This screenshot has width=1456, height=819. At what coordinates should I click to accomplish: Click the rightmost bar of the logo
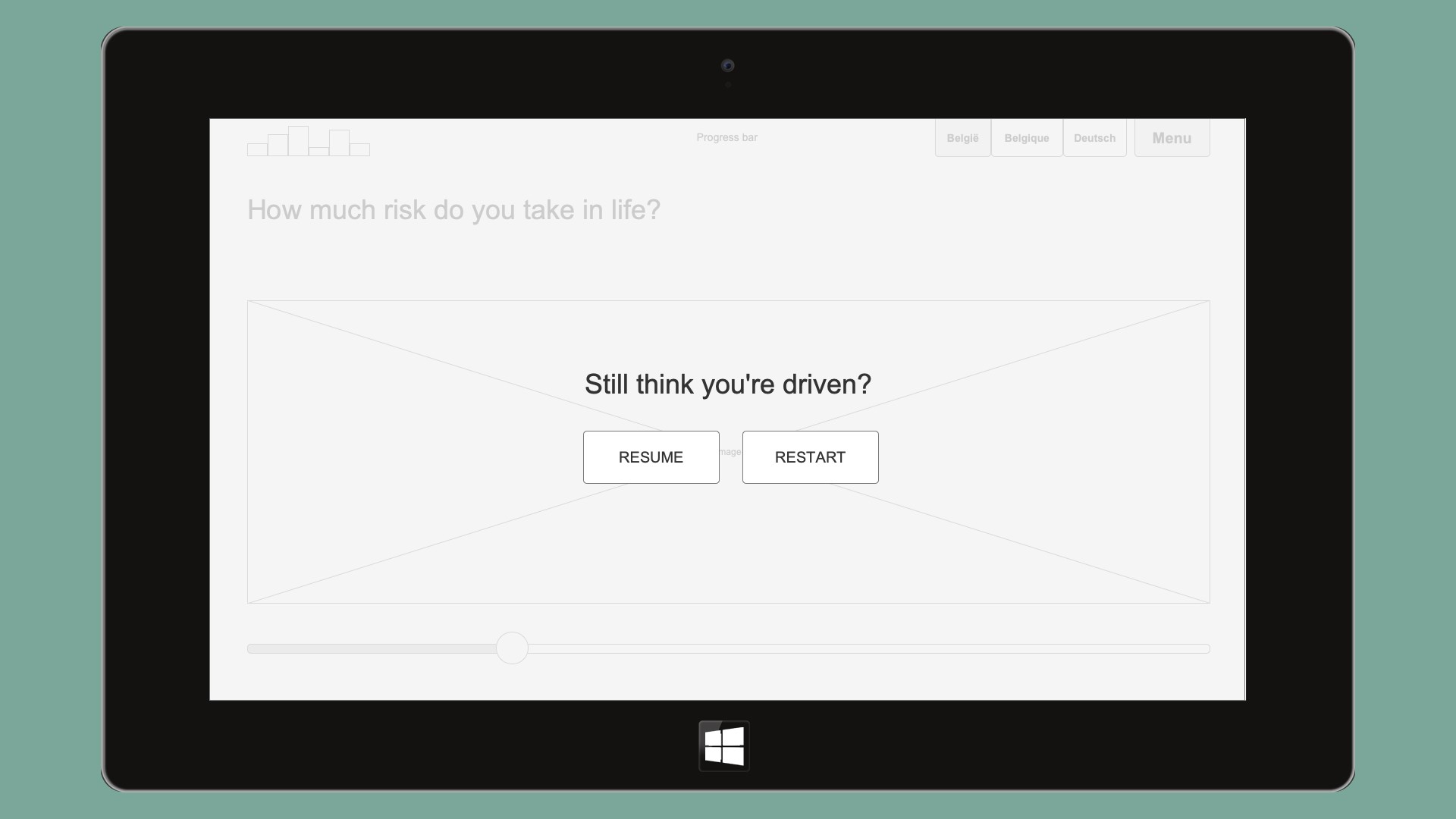359,149
